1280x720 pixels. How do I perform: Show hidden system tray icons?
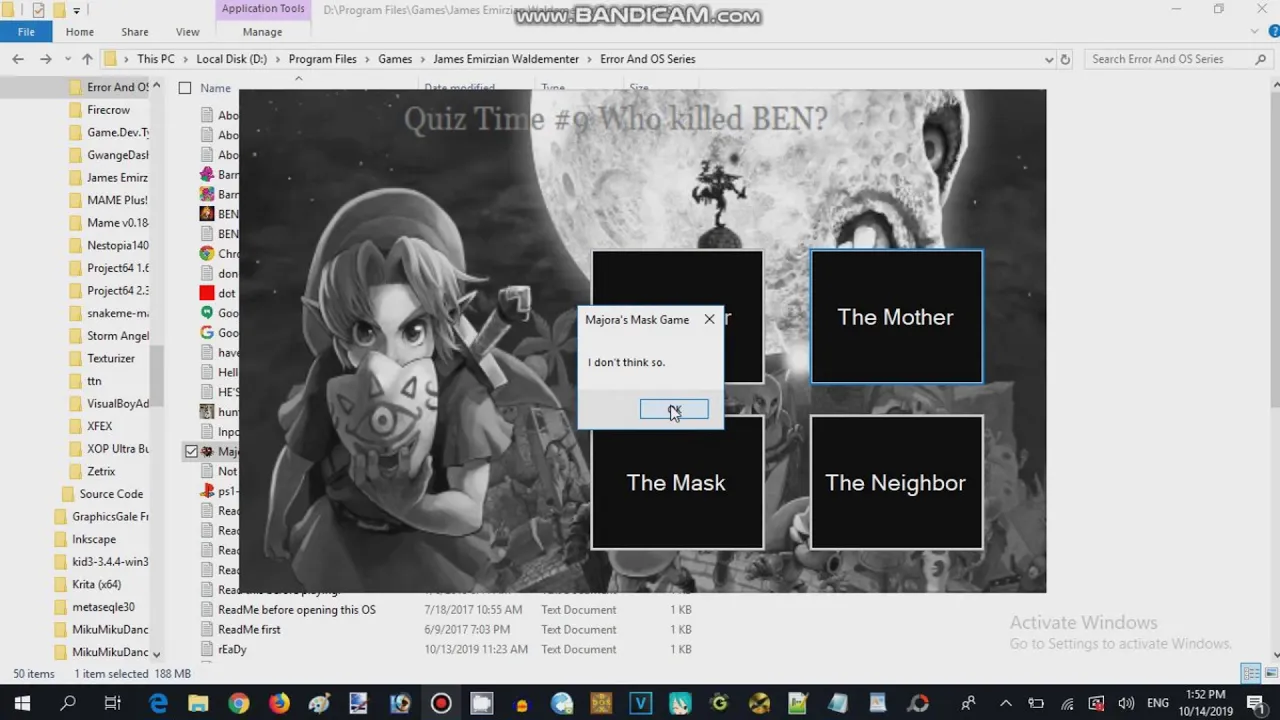[x=1006, y=704]
